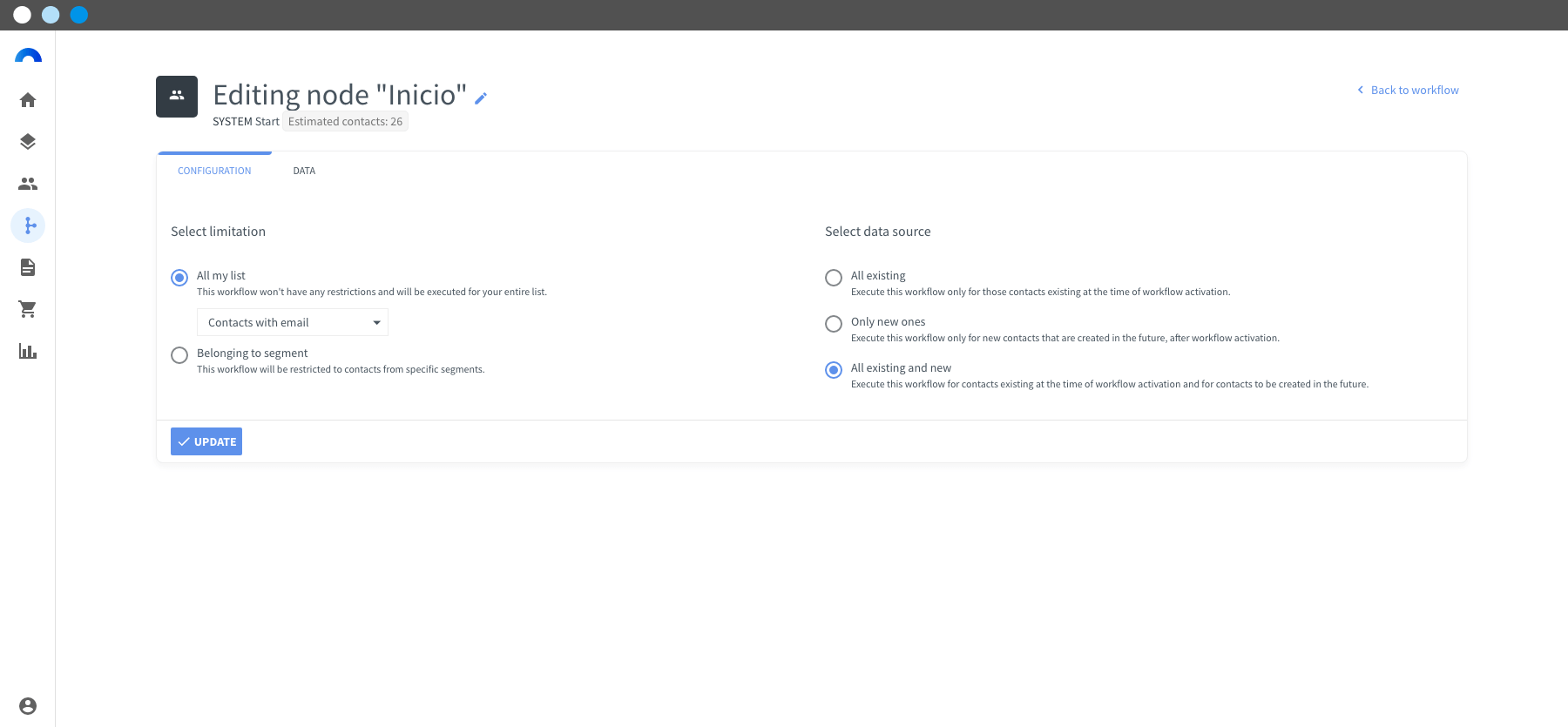
Task: Choose 'All existing and new' radio
Action: 834,370
